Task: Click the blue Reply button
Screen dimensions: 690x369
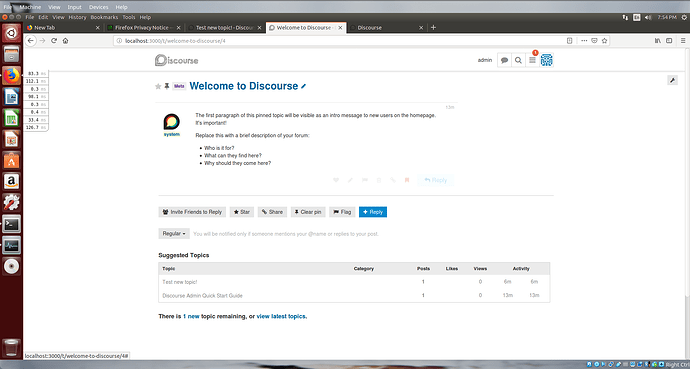Action: 373,212
